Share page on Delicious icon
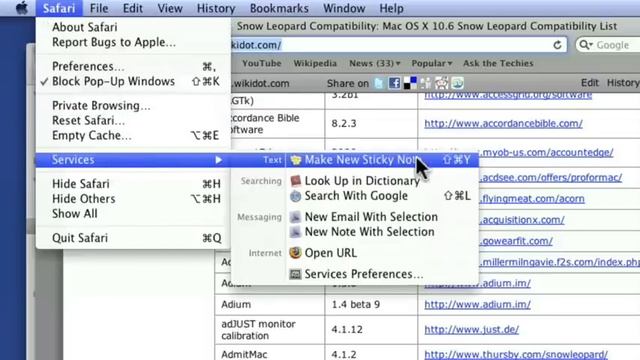This screenshot has height=360, width=640. tap(410, 83)
